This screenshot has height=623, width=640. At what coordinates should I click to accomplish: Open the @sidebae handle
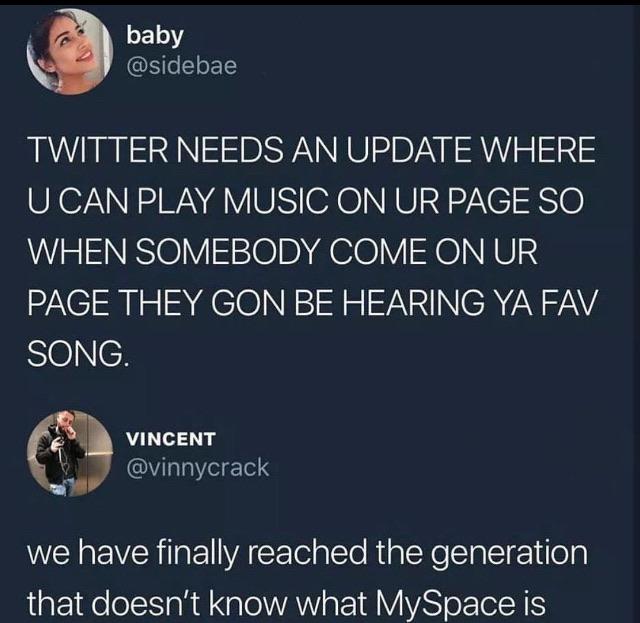182,66
